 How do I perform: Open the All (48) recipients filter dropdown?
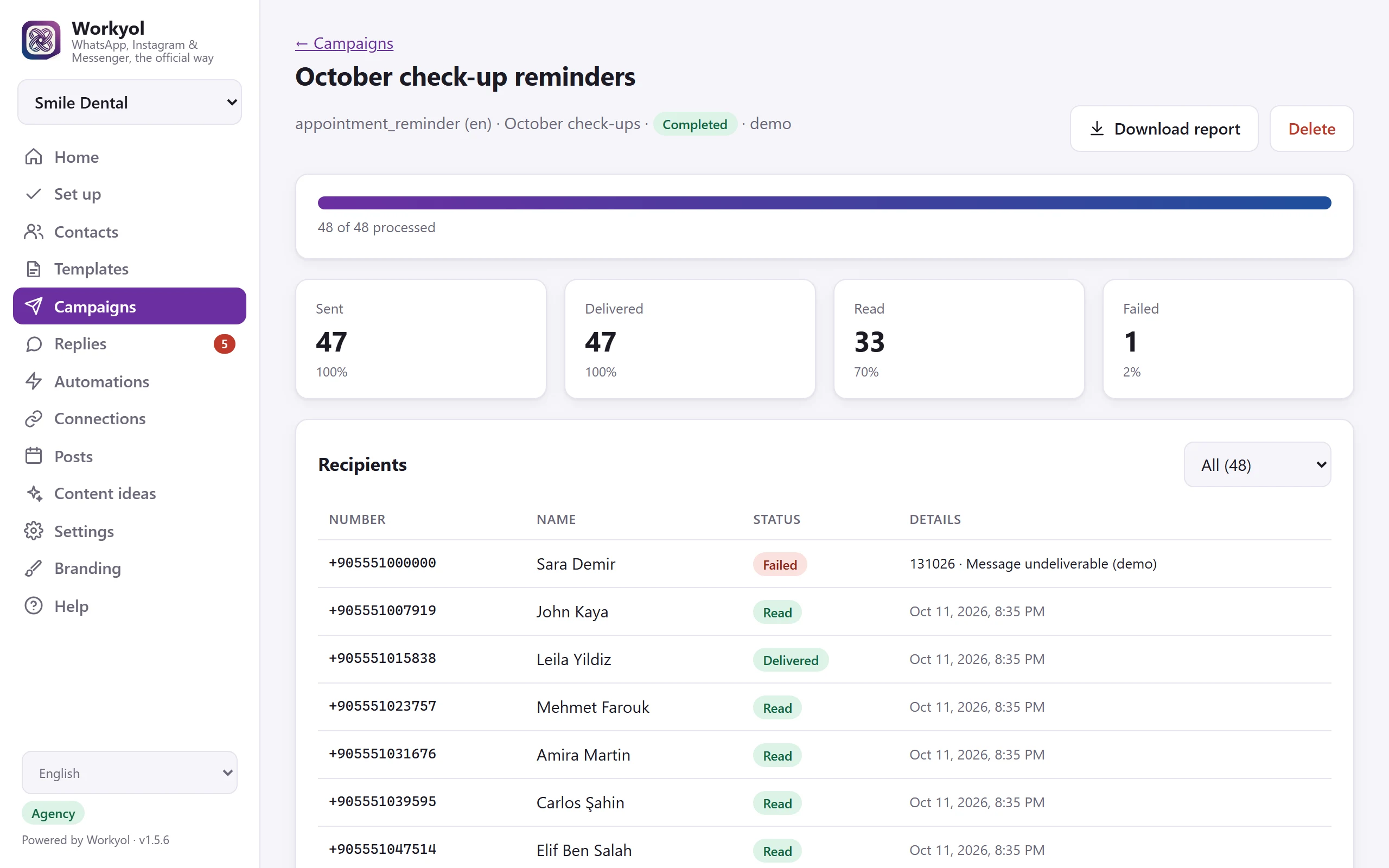[1257, 464]
